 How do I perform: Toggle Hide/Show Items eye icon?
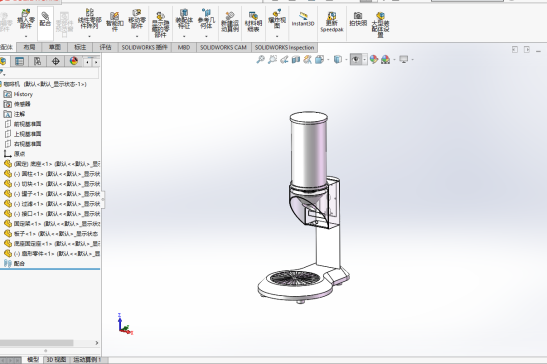[355, 60]
